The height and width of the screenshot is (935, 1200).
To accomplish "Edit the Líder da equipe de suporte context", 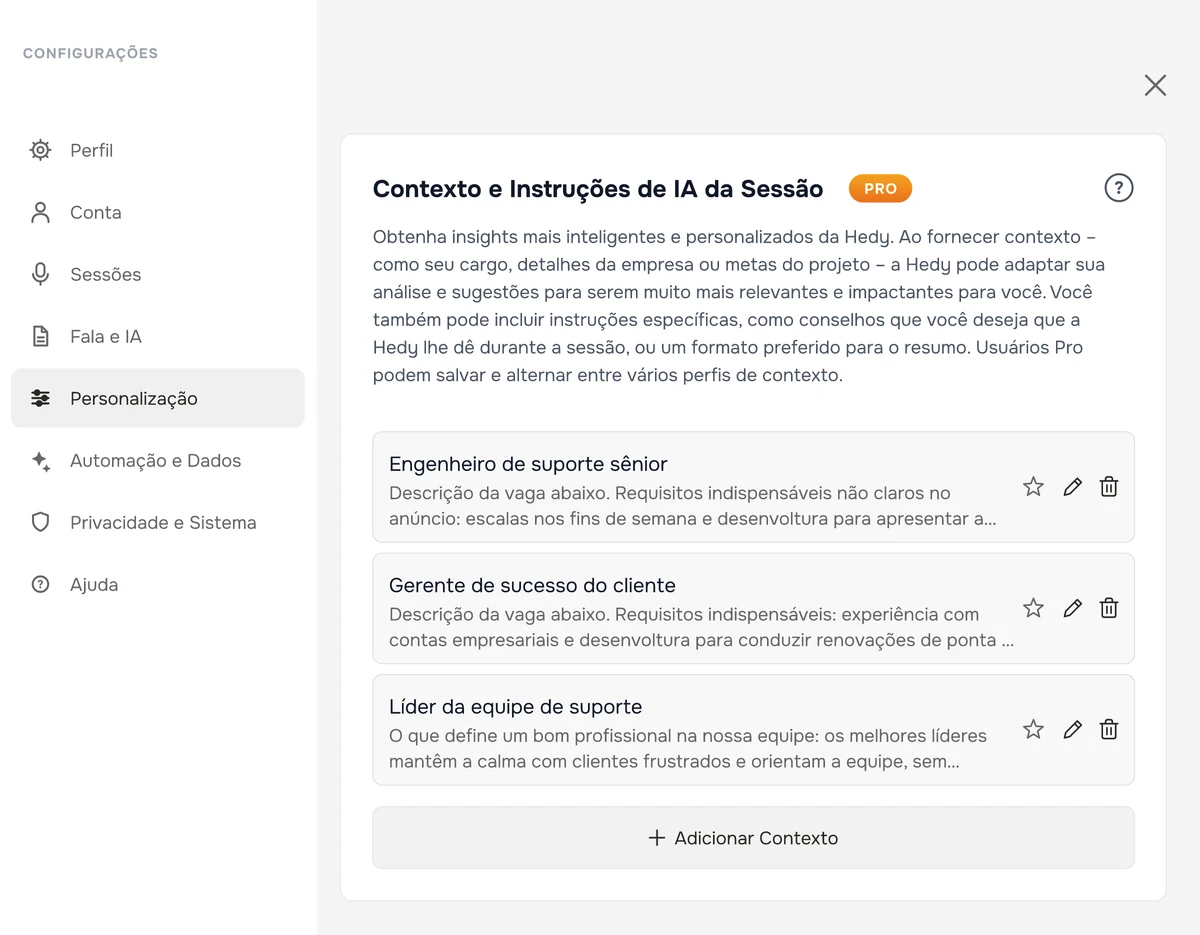I will coord(1072,730).
